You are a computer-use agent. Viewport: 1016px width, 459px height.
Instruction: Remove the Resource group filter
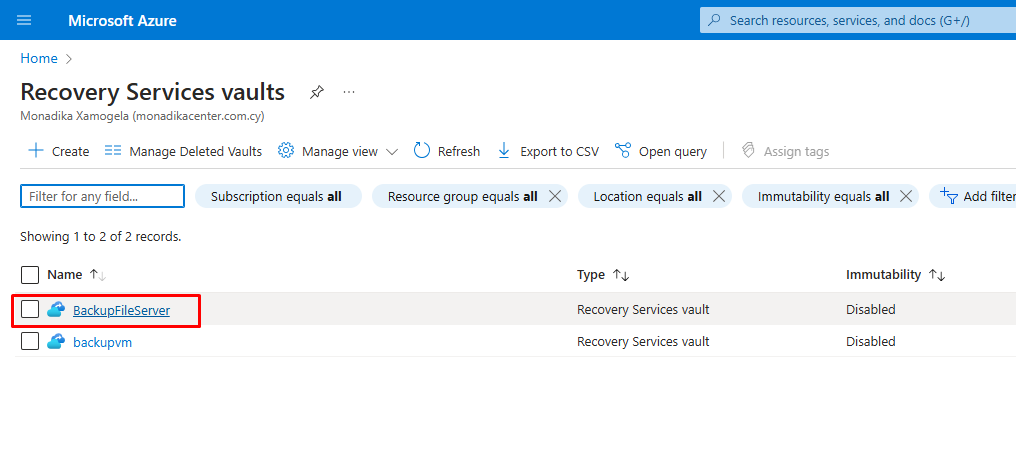click(x=555, y=196)
